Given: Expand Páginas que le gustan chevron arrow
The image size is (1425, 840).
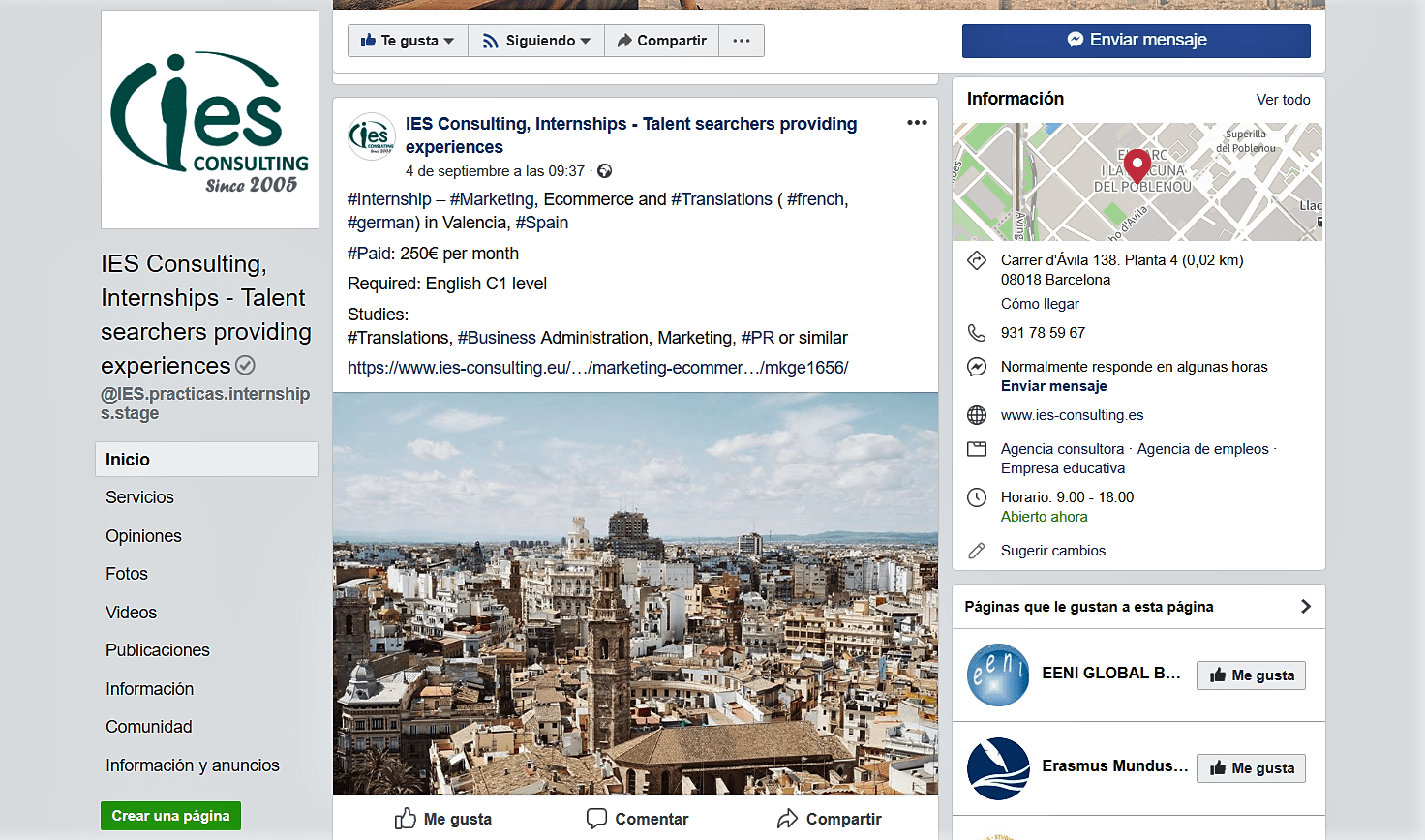Looking at the screenshot, I should 1305,607.
